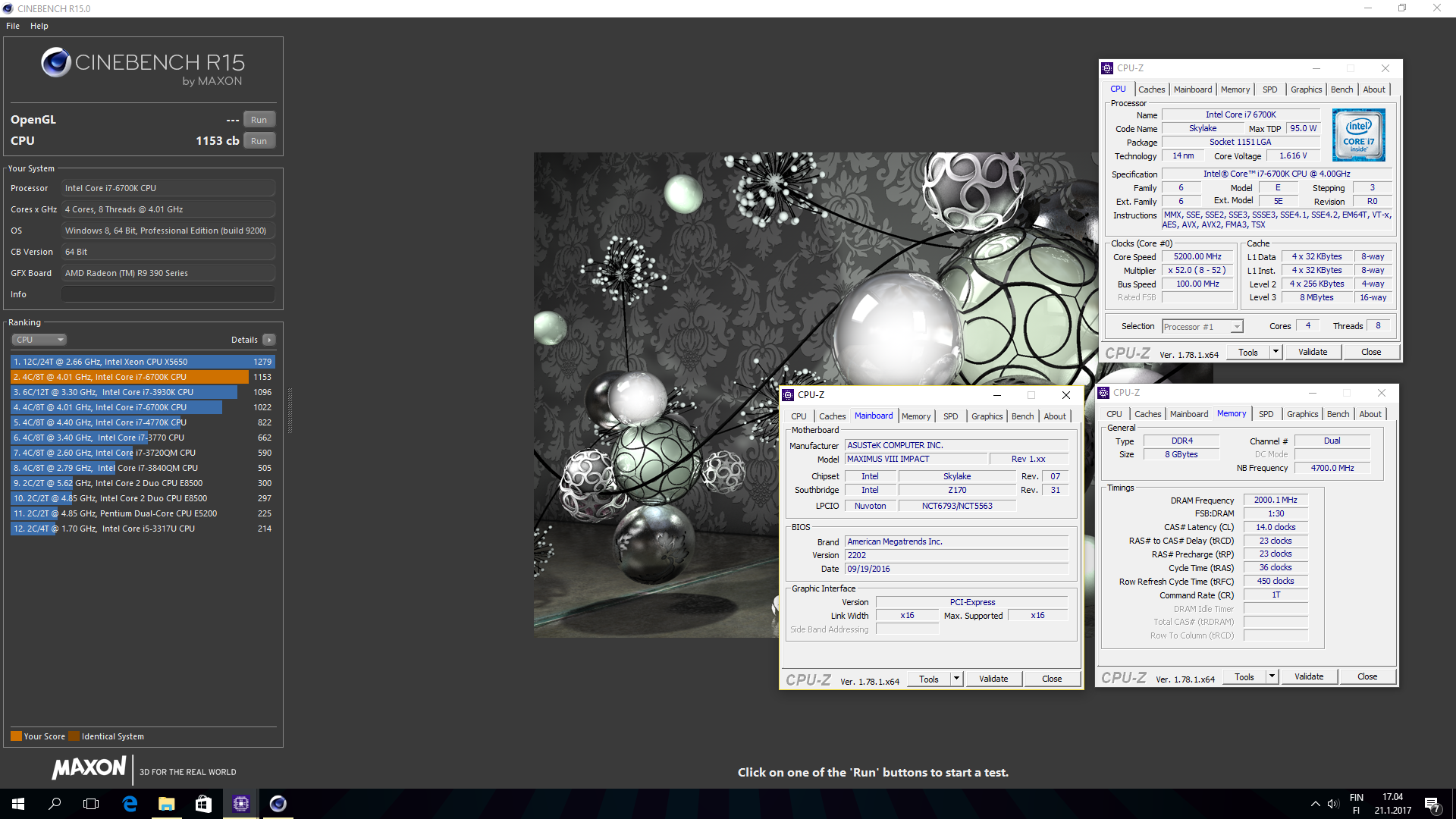
Task: Click CPU-Z Mainboard window title icon
Action: point(789,395)
